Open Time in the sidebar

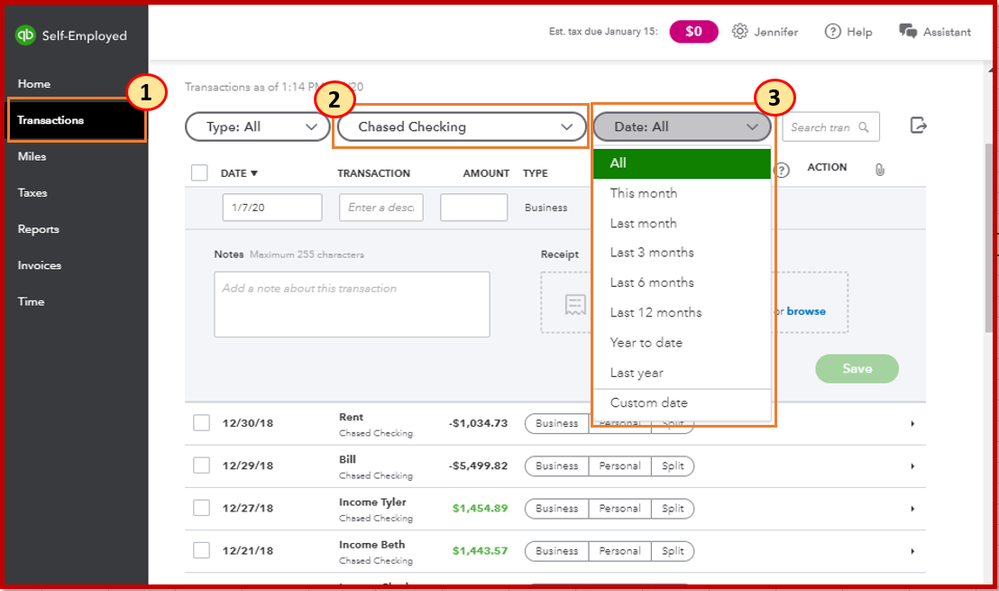point(31,301)
